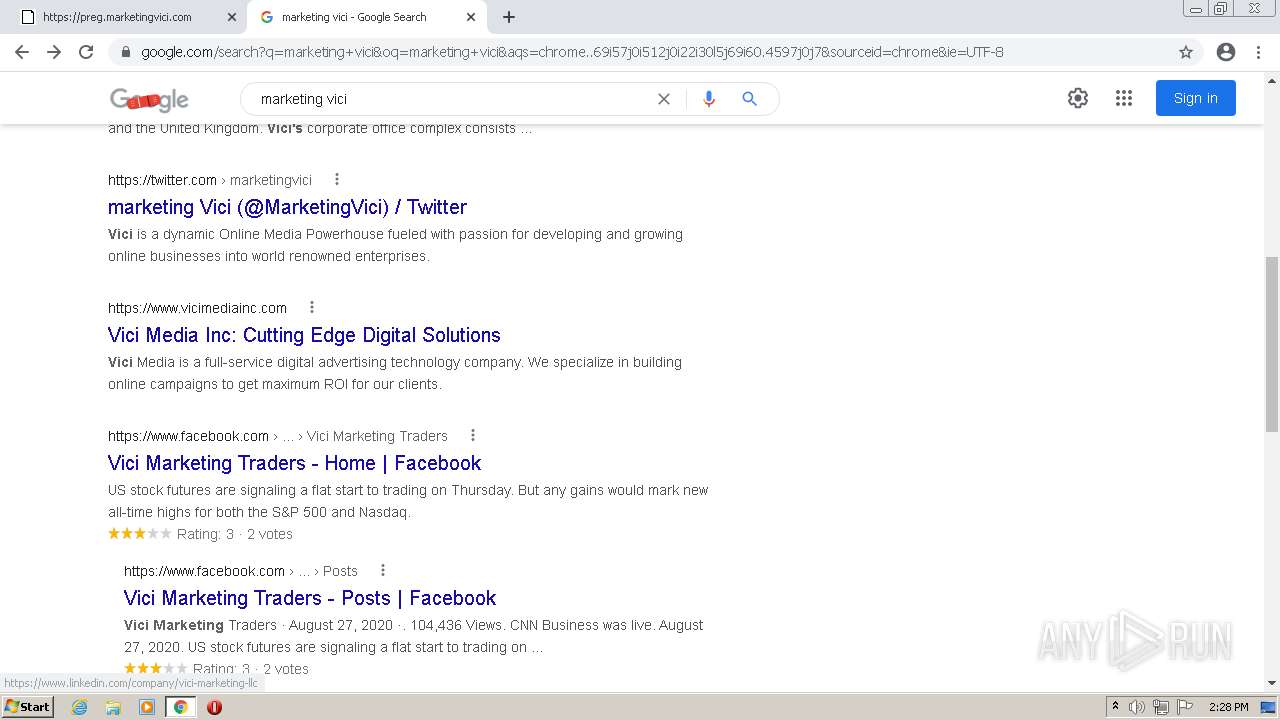This screenshot has height=720, width=1280.
Task: Open Vici Media Inc: Cutting Edge Digital Solutions
Action: [x=304, y=335]
